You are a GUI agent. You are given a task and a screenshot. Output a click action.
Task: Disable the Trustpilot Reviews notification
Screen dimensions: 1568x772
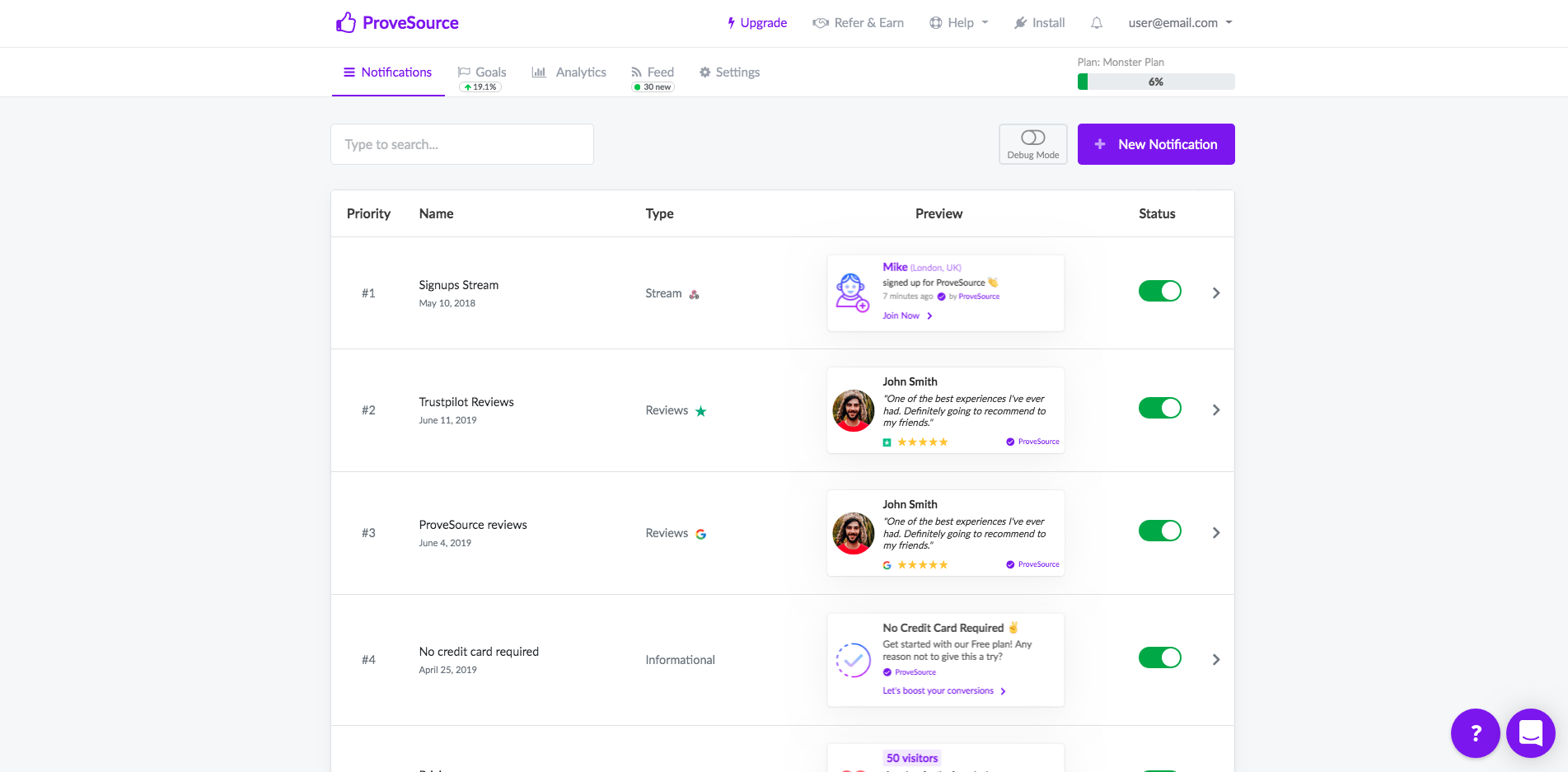[1160, 408]
